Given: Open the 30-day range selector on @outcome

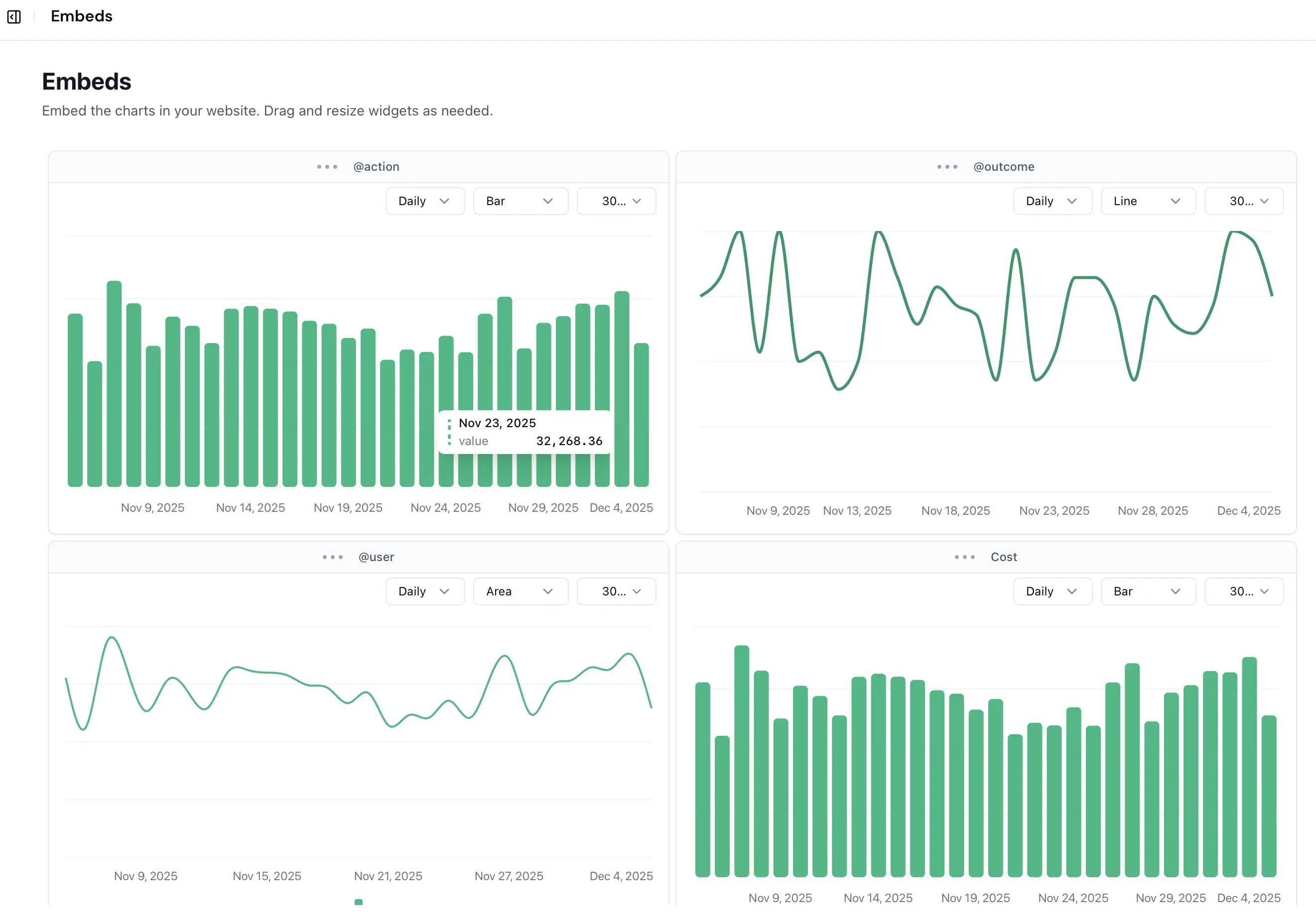Looking at the screenshot, I should click(1244, 201).
